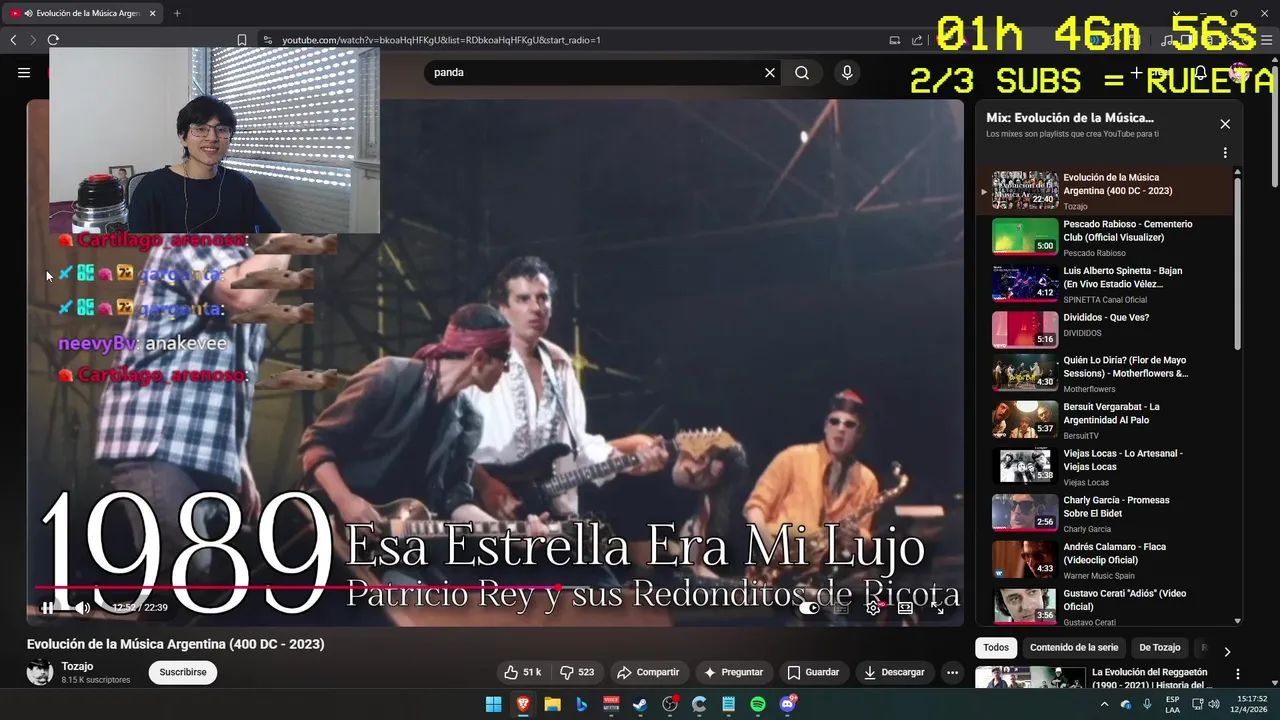1280x720 pixels.
Task: Open the YouTube hamburger guide menu
Action: (24, 72)
